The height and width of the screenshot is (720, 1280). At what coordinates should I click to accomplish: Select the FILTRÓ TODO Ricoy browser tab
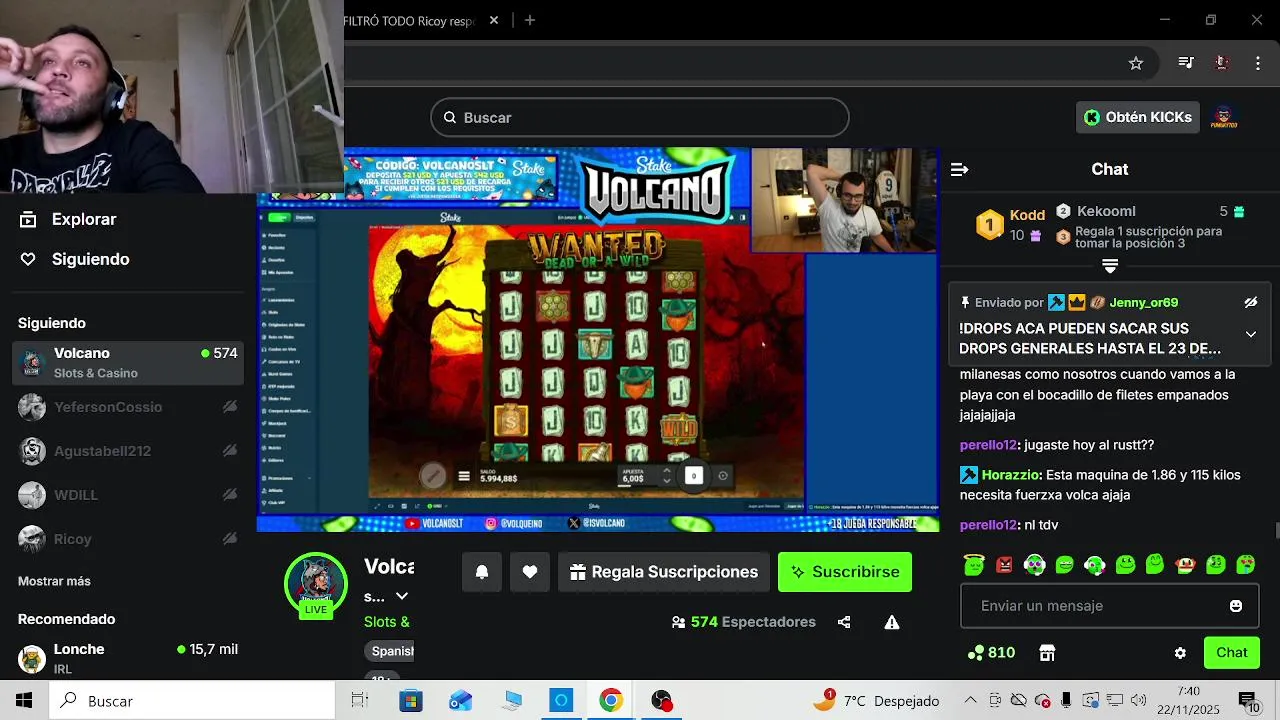410,21
